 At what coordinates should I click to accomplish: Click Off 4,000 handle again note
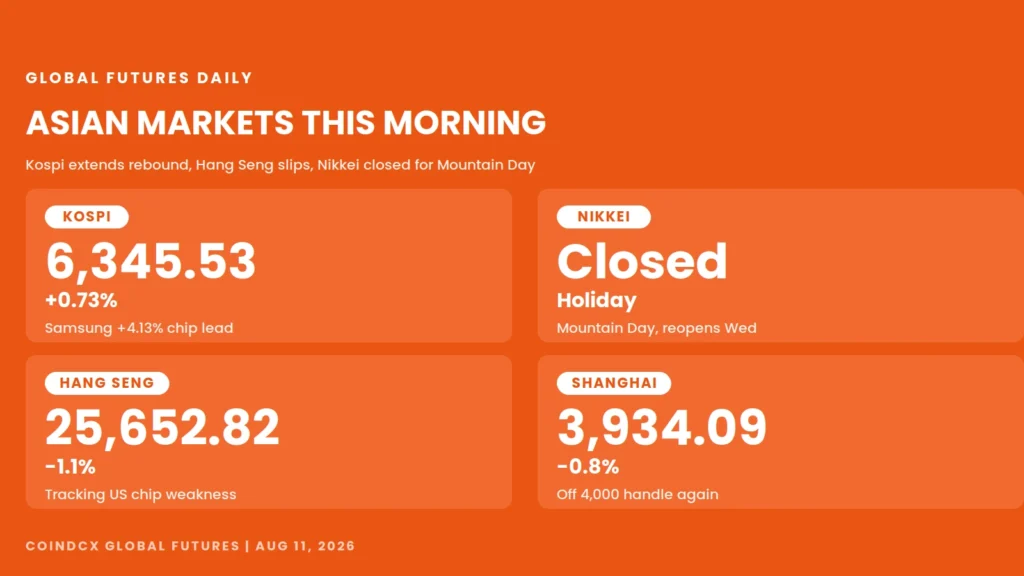637,494
